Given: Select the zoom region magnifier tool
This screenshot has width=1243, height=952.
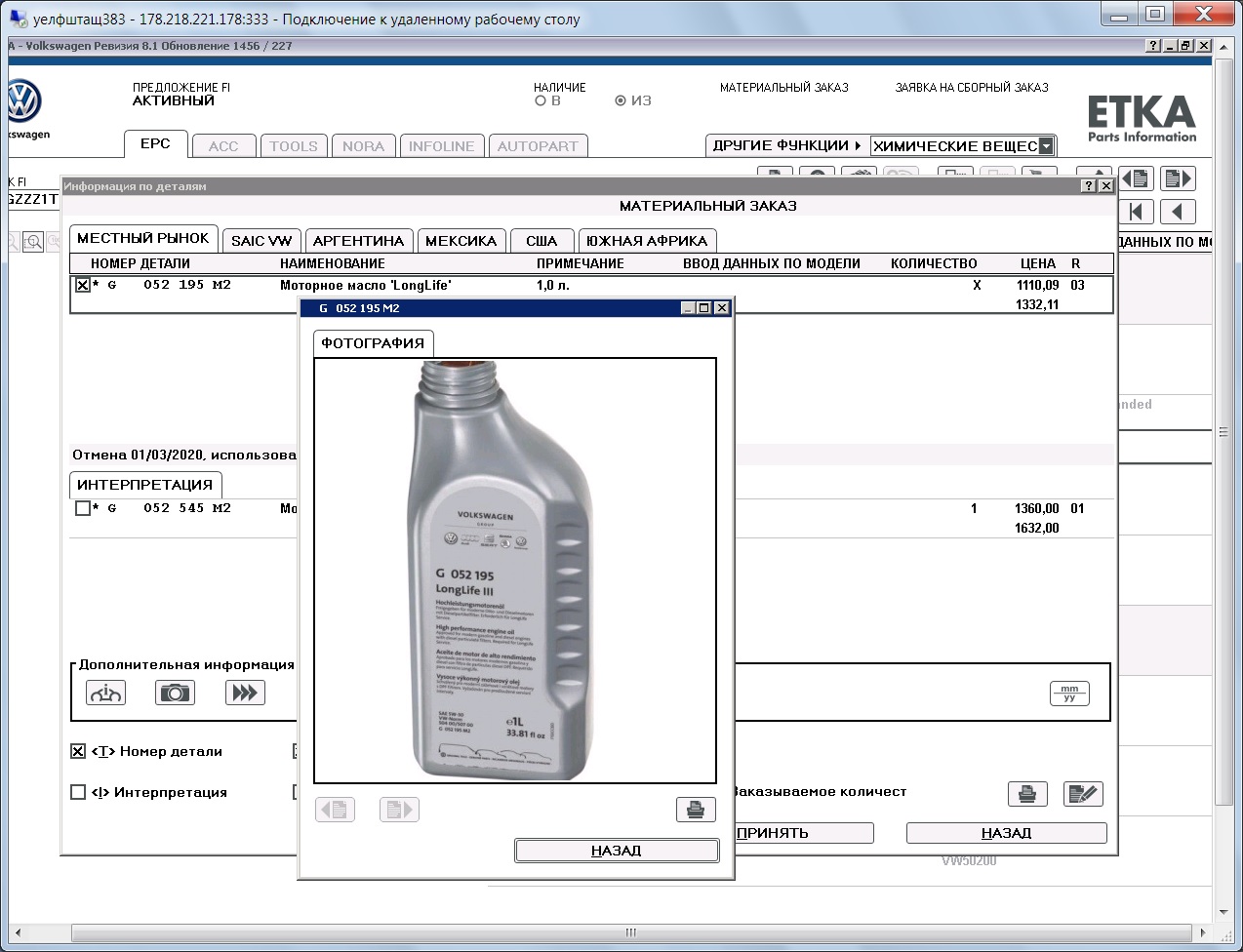Looking at the screenshot, I should pos(33,242).
